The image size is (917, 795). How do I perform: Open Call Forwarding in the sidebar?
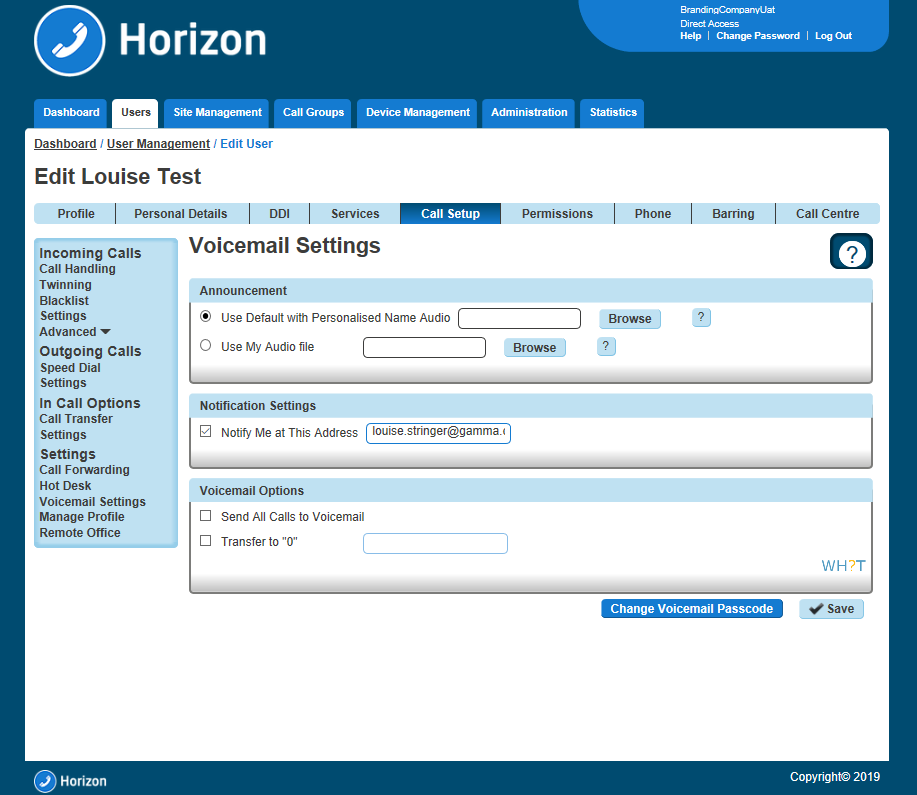84,470
